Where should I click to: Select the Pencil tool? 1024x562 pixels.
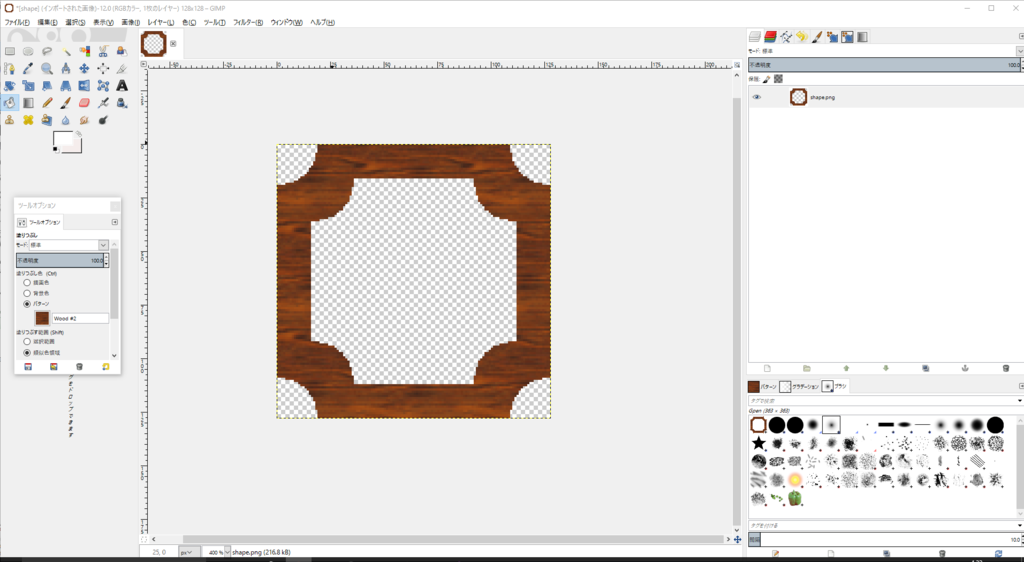click(x=47, y=102)
